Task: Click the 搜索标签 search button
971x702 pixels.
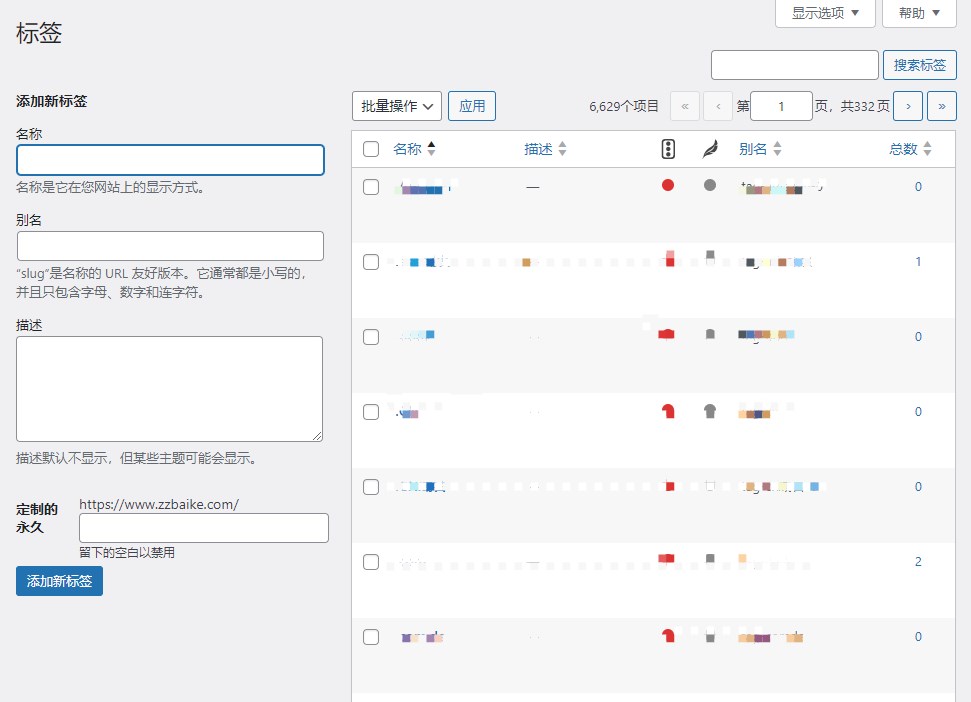Action: pyautogui.click(x=919, y=65)
